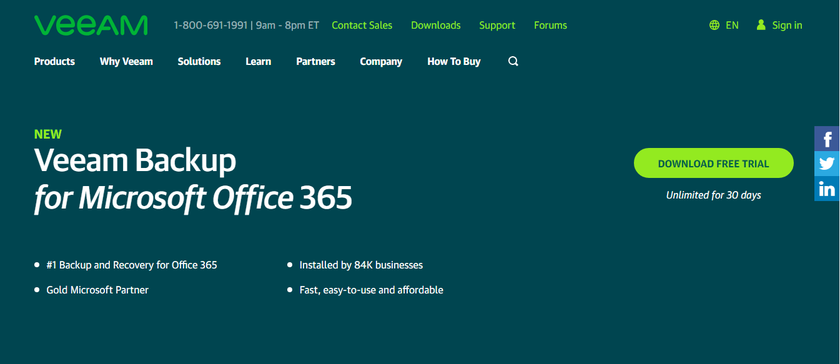Image resolution: width=840 pixels, height=364 pixels.
Task: Click the green NEW label
Action: [x=48, y=135]
